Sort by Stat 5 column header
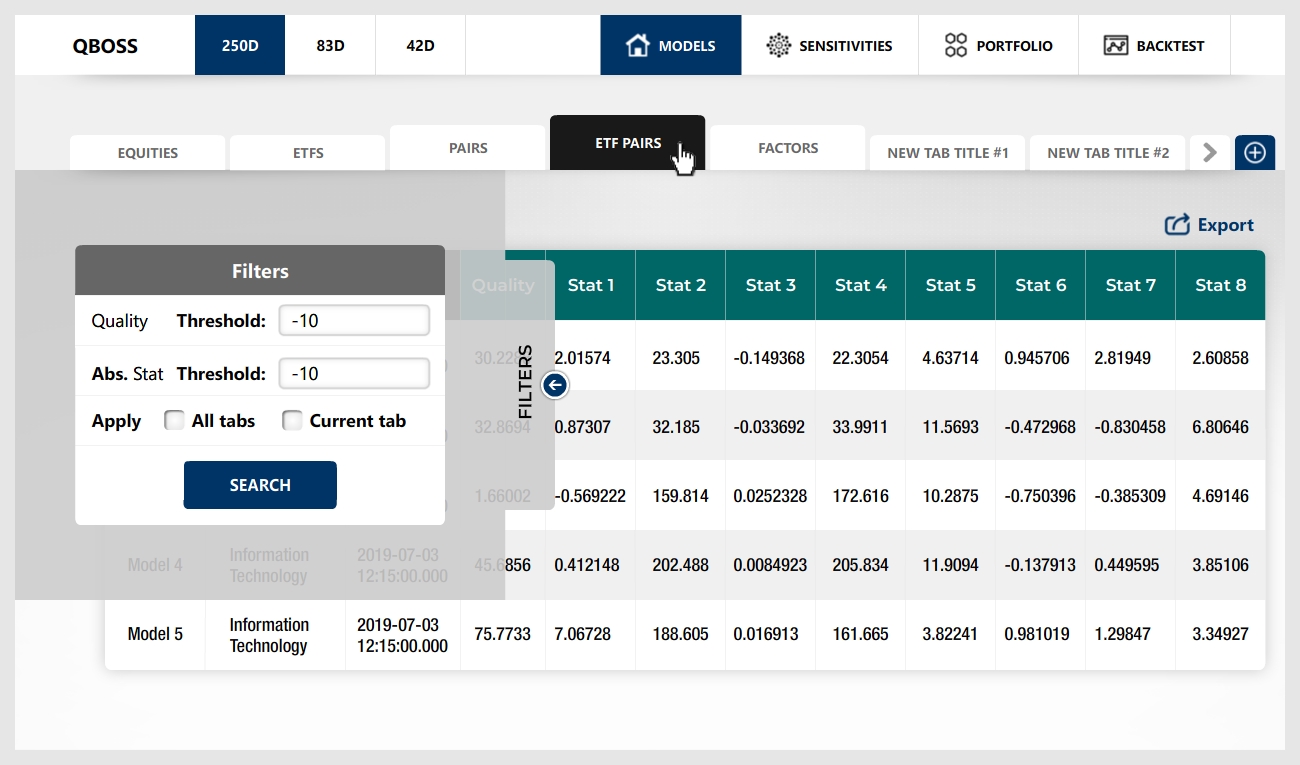 [x=950, y=285]
